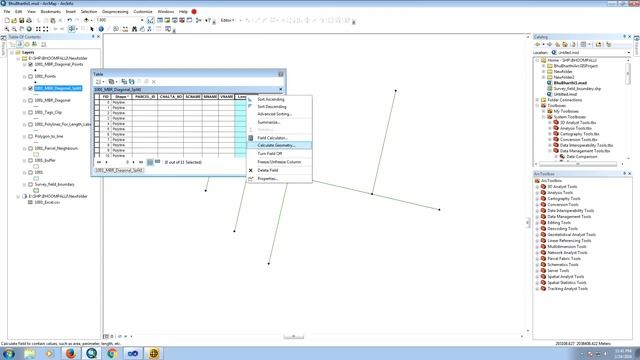Screen dimensions: 640x360
Task: Click Catalog horizontal scrollbar
Action: pos(577,164)
